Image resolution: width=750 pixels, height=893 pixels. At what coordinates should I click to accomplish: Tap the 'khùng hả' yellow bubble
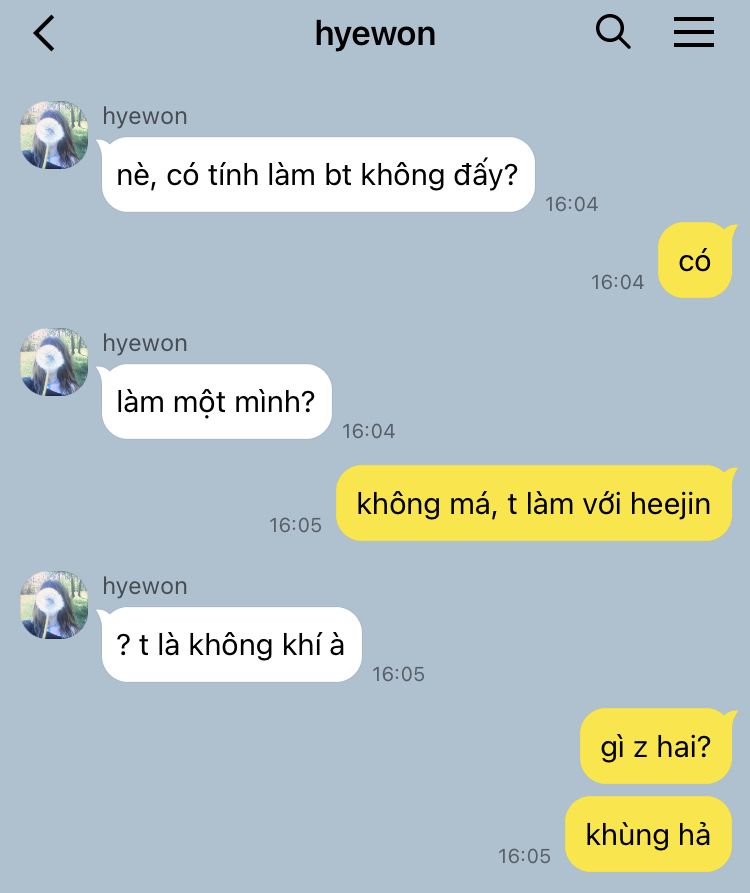click(649, 834)
